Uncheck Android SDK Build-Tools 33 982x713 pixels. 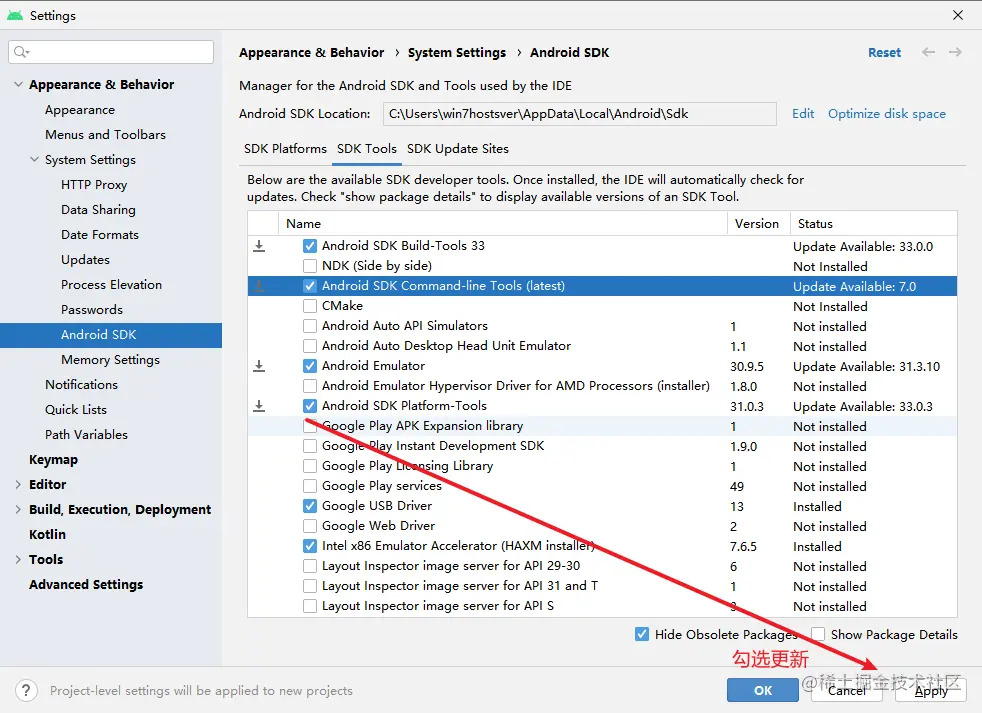click(309, 246)
